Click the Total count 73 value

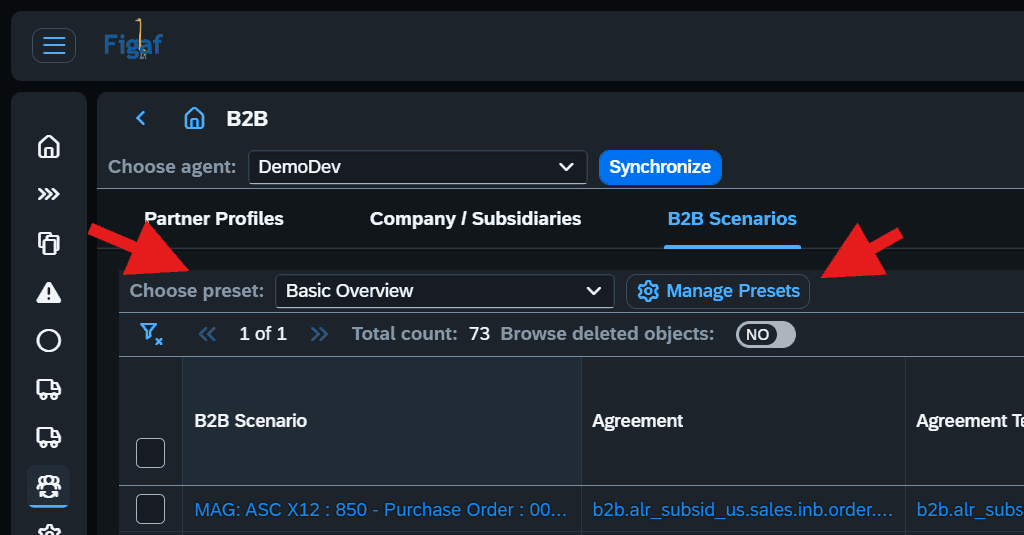click(479, 334)
